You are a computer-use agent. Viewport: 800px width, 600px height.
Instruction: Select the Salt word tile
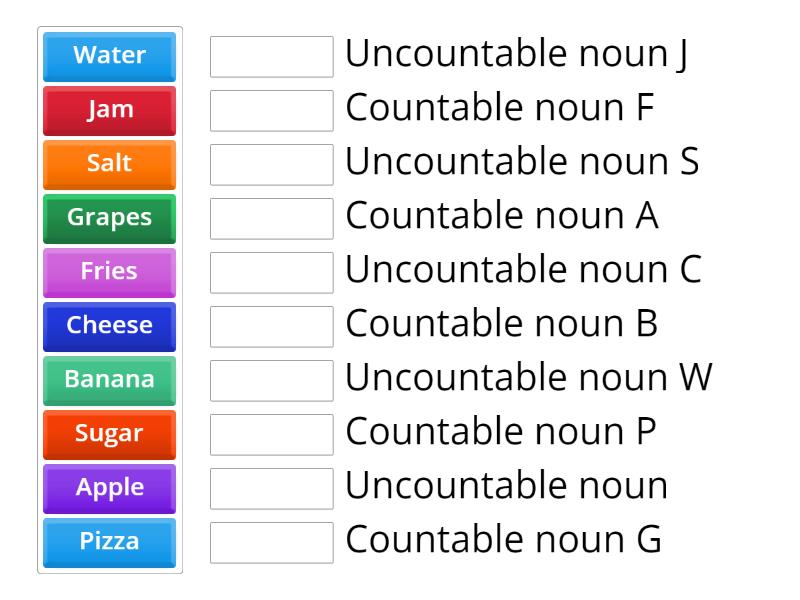[x=108, y=164]
